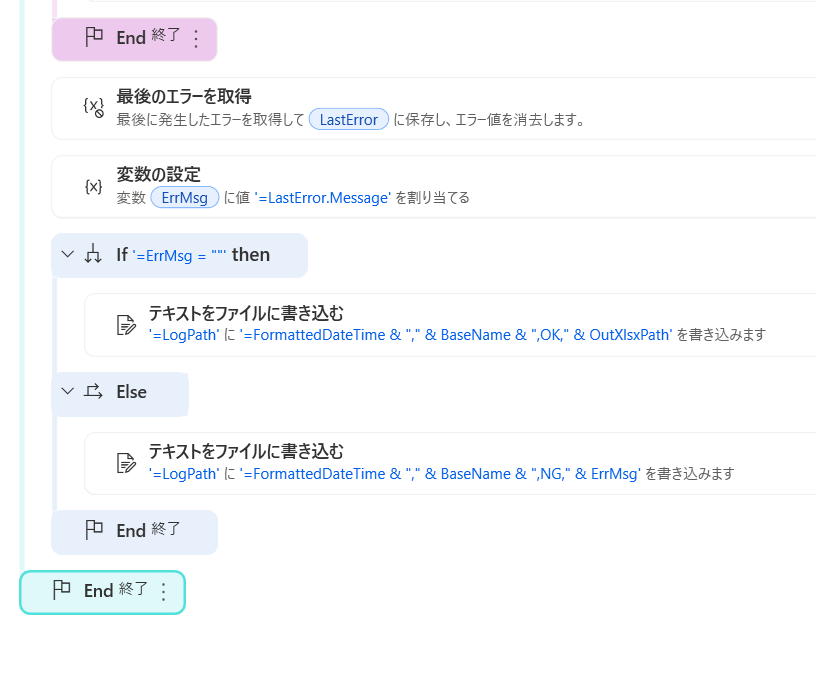
Task: Click the flag icon on the blue End block
Action: click(94, 530)
